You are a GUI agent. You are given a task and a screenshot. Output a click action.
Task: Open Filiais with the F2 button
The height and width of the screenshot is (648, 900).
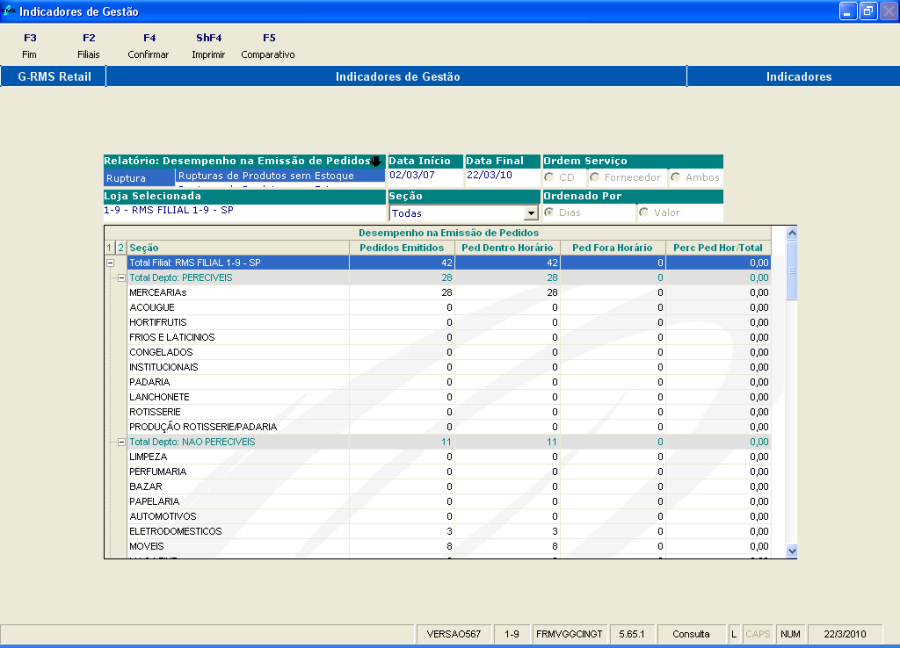coord(88,46)
